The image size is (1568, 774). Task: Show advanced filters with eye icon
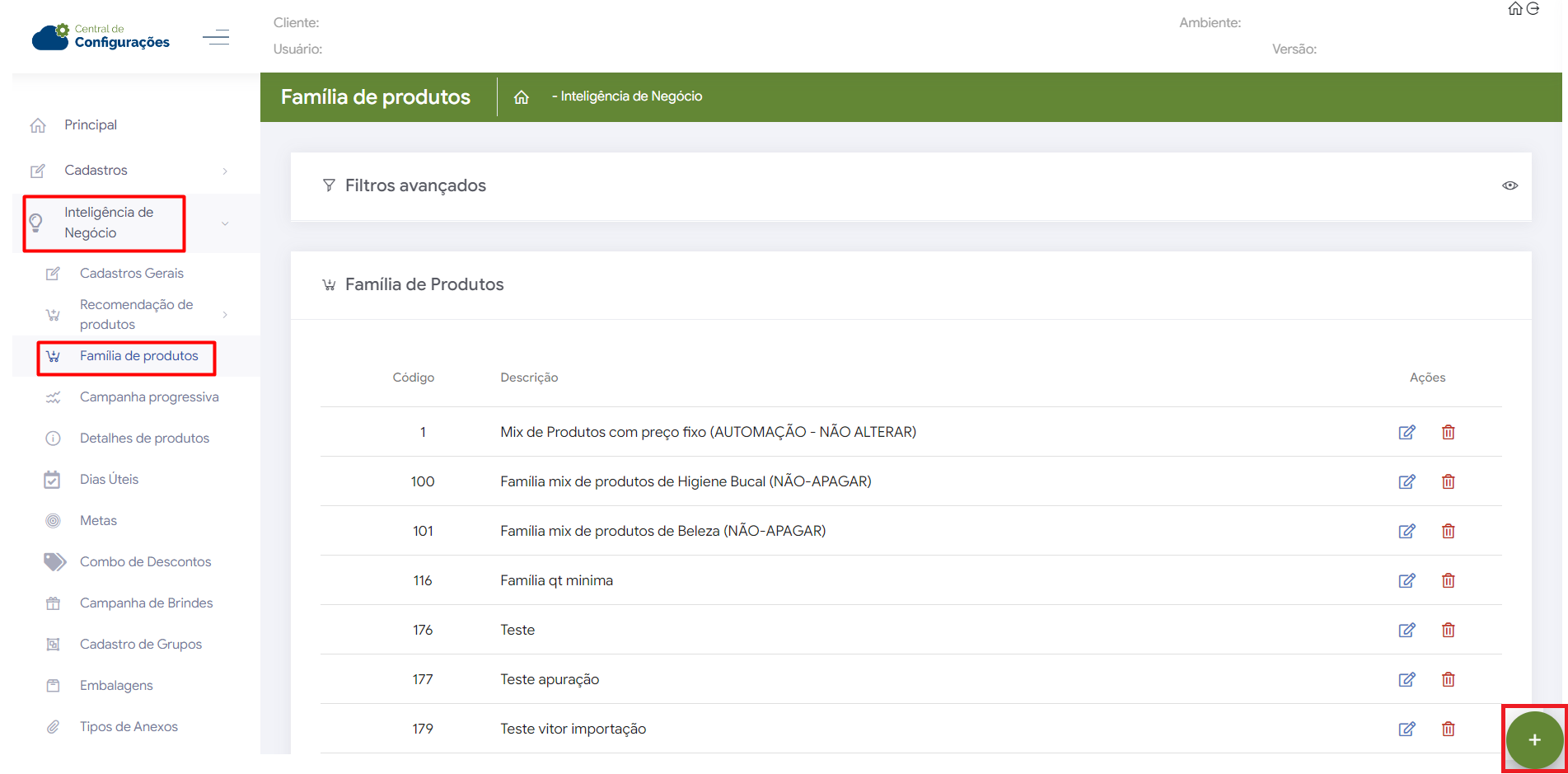[1509, 185]
